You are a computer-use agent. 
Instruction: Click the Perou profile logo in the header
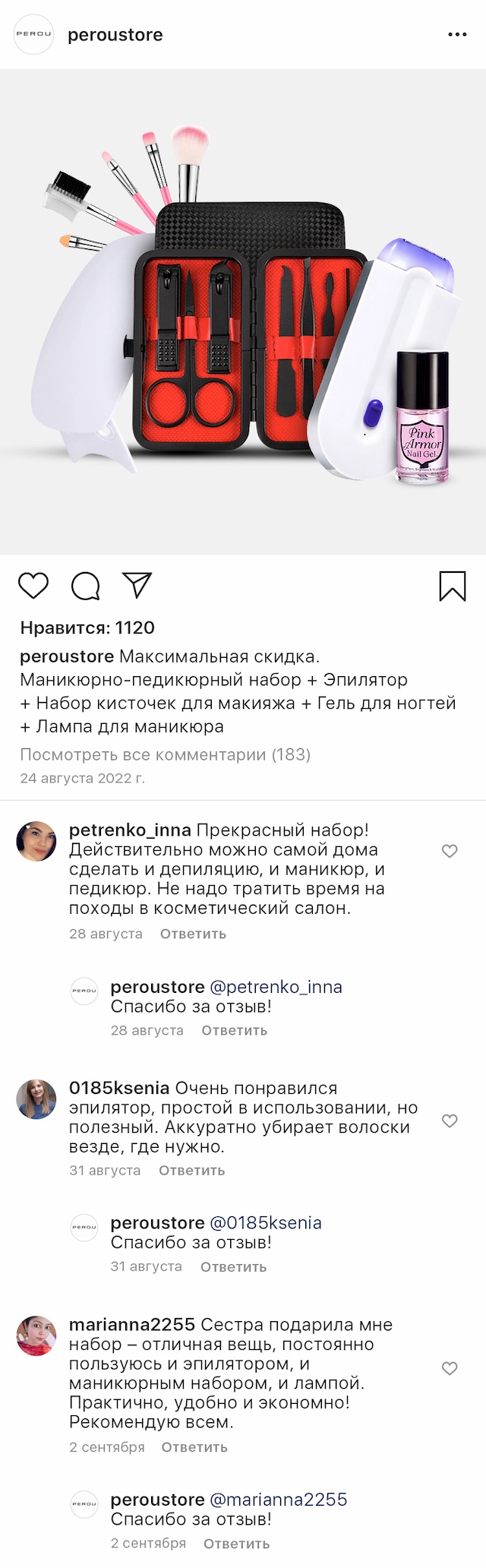[34, 34]
